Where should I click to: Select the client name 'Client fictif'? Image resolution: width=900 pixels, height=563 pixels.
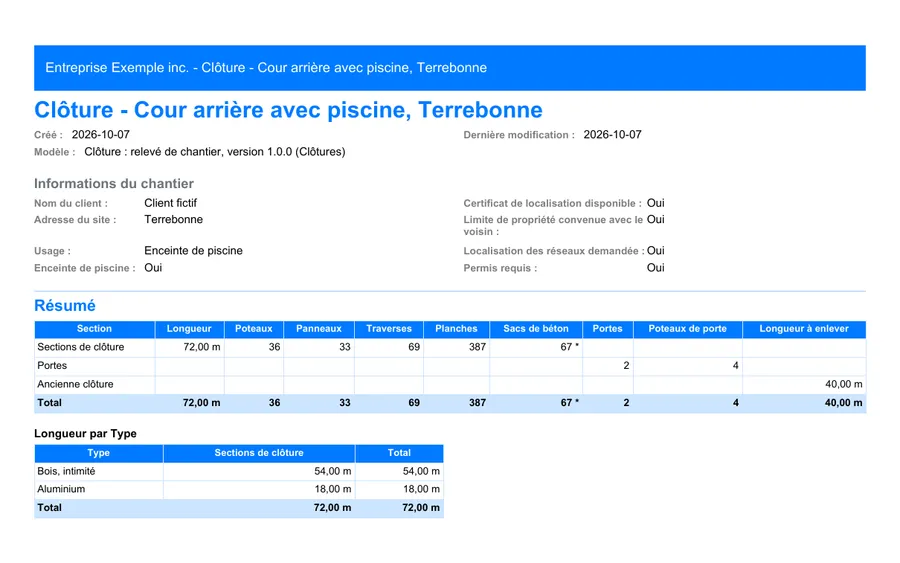pyautogui.click(x=170, y=203)
